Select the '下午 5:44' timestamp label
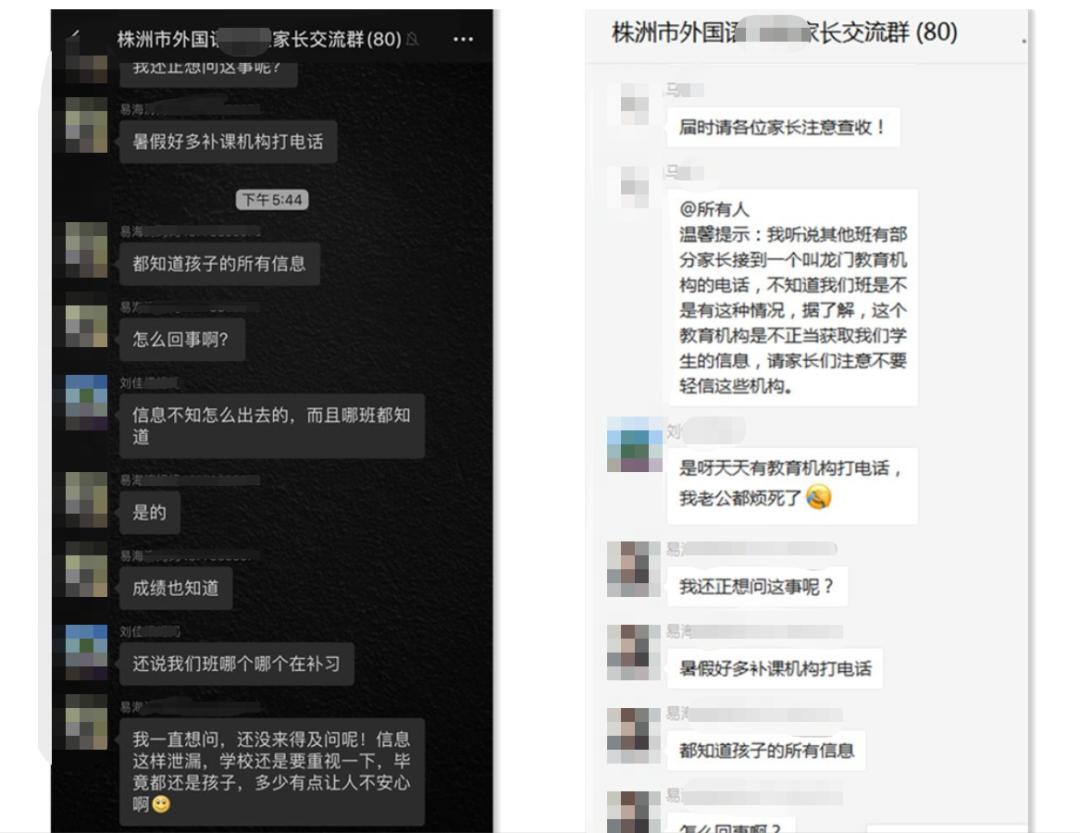 pyautogui.click(x=272, y=200)
